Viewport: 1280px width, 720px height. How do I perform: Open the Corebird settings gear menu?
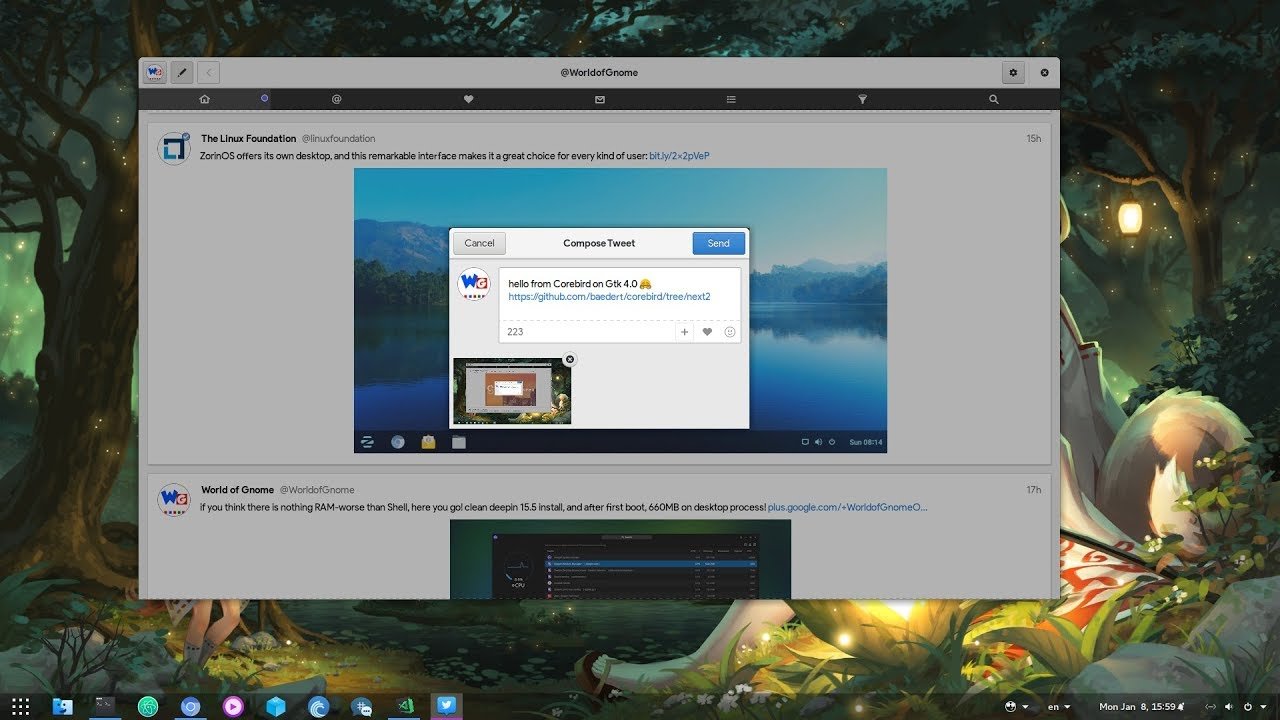pyautogui.click(x=1013, y=73)
